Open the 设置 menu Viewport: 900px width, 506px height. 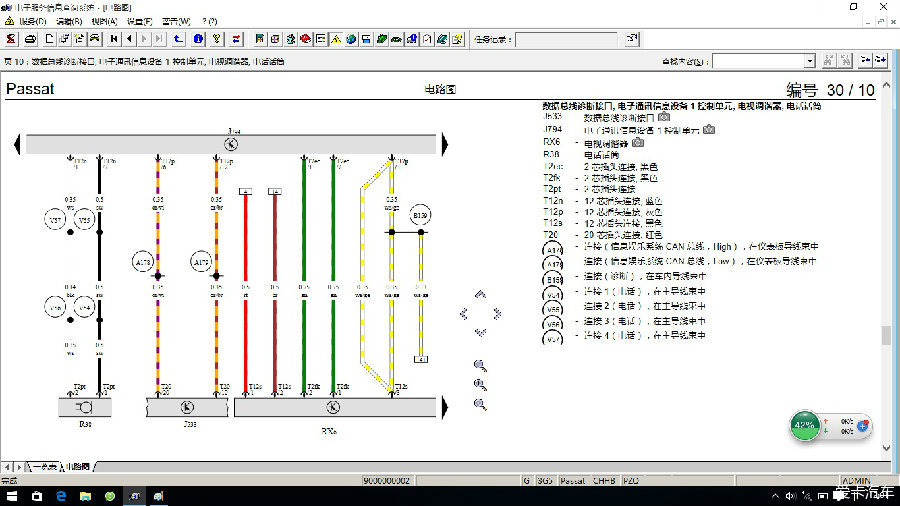139,21
